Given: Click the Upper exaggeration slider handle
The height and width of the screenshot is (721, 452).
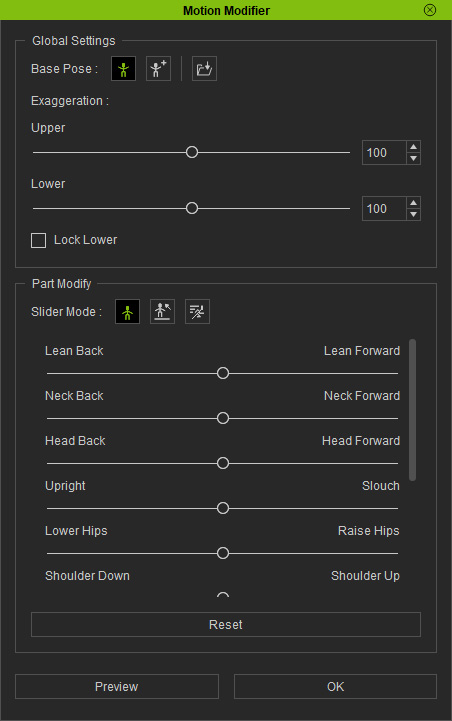Looking at the screenshot, I should tap(192, 152).
